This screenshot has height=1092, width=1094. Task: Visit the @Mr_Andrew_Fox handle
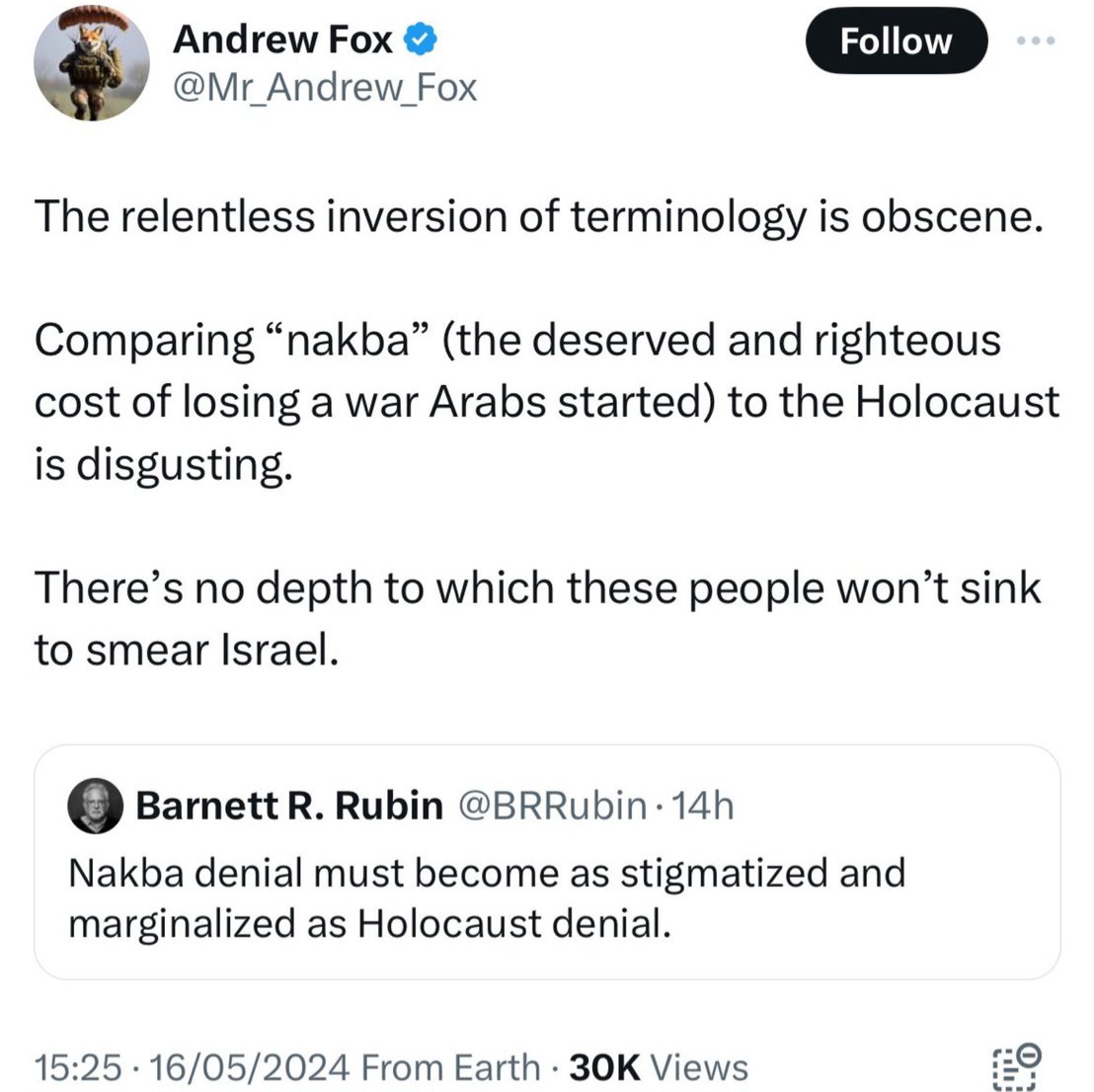pyautogui.click(x=325, y=89)
